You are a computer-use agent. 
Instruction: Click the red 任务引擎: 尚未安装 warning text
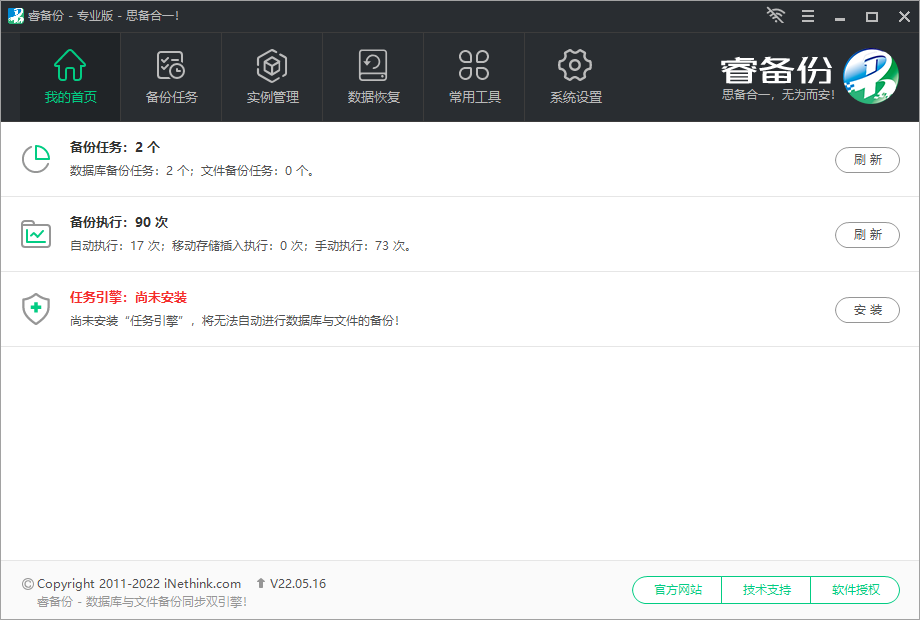click(x=128, y=297)
